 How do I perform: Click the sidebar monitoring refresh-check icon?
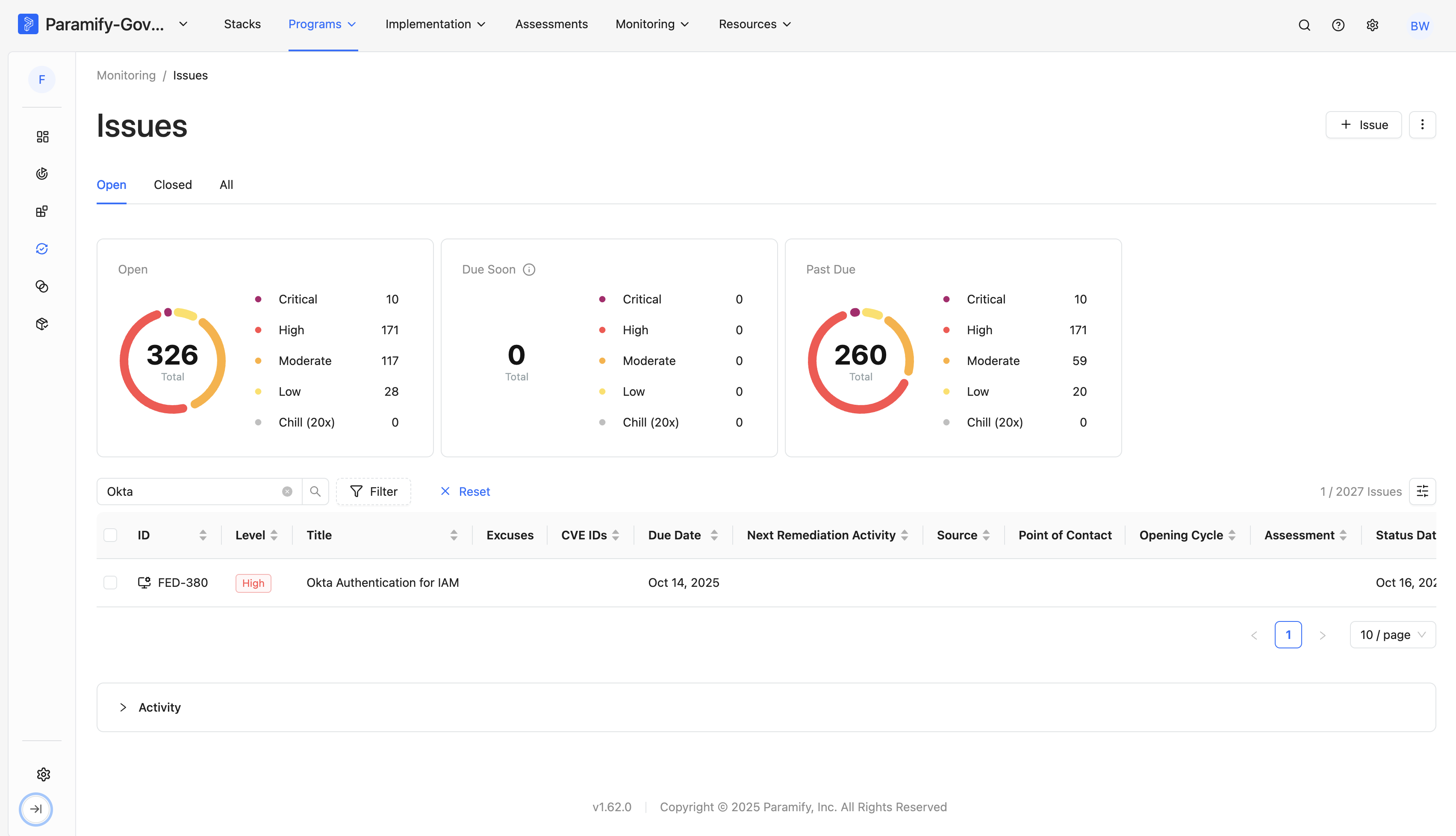pos(42,249)
